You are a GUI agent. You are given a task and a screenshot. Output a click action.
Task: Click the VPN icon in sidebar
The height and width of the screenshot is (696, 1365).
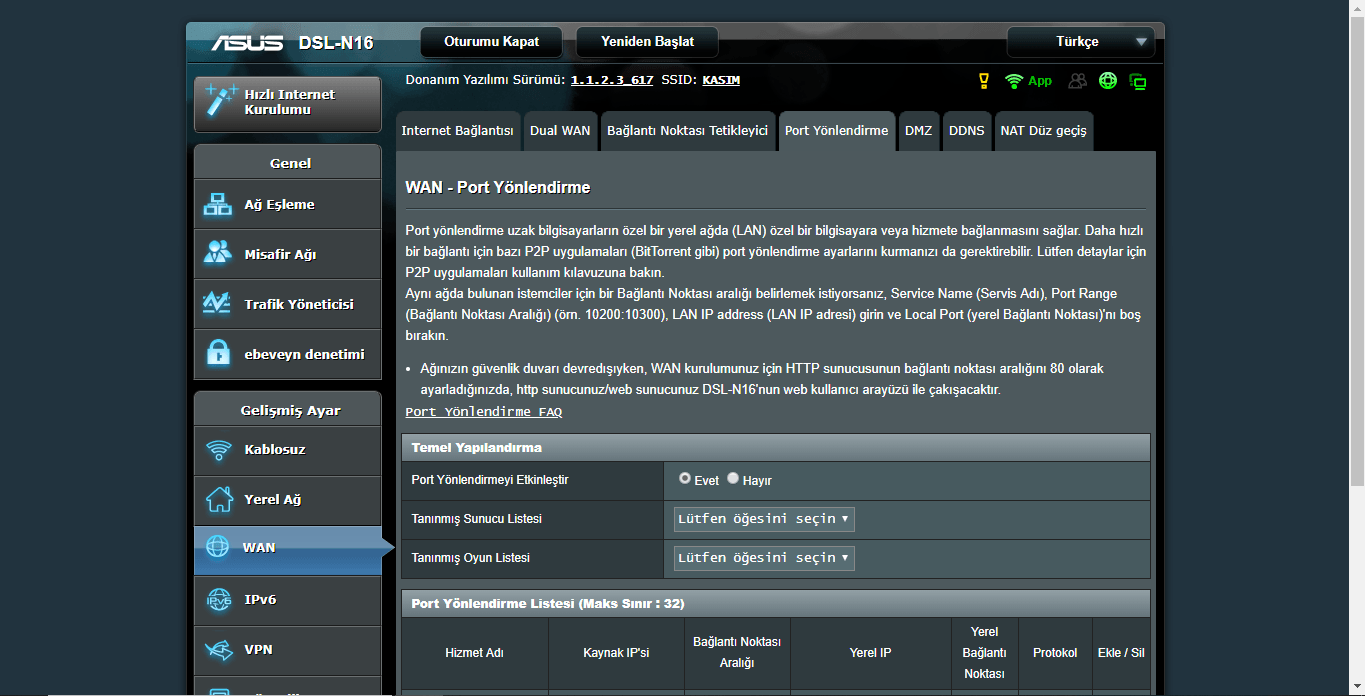[218, 650]
